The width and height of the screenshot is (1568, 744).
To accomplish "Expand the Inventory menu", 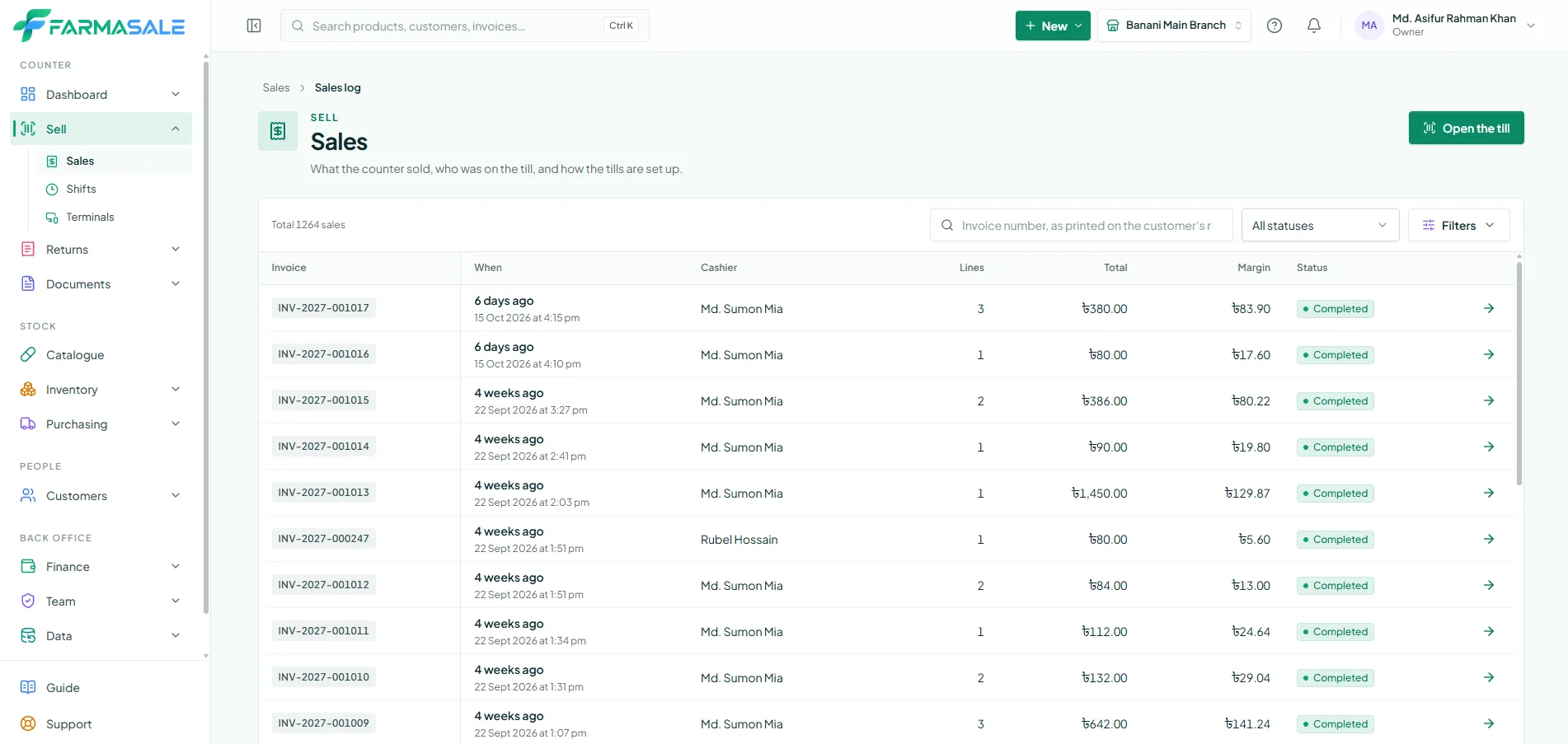I will [101, 390].
